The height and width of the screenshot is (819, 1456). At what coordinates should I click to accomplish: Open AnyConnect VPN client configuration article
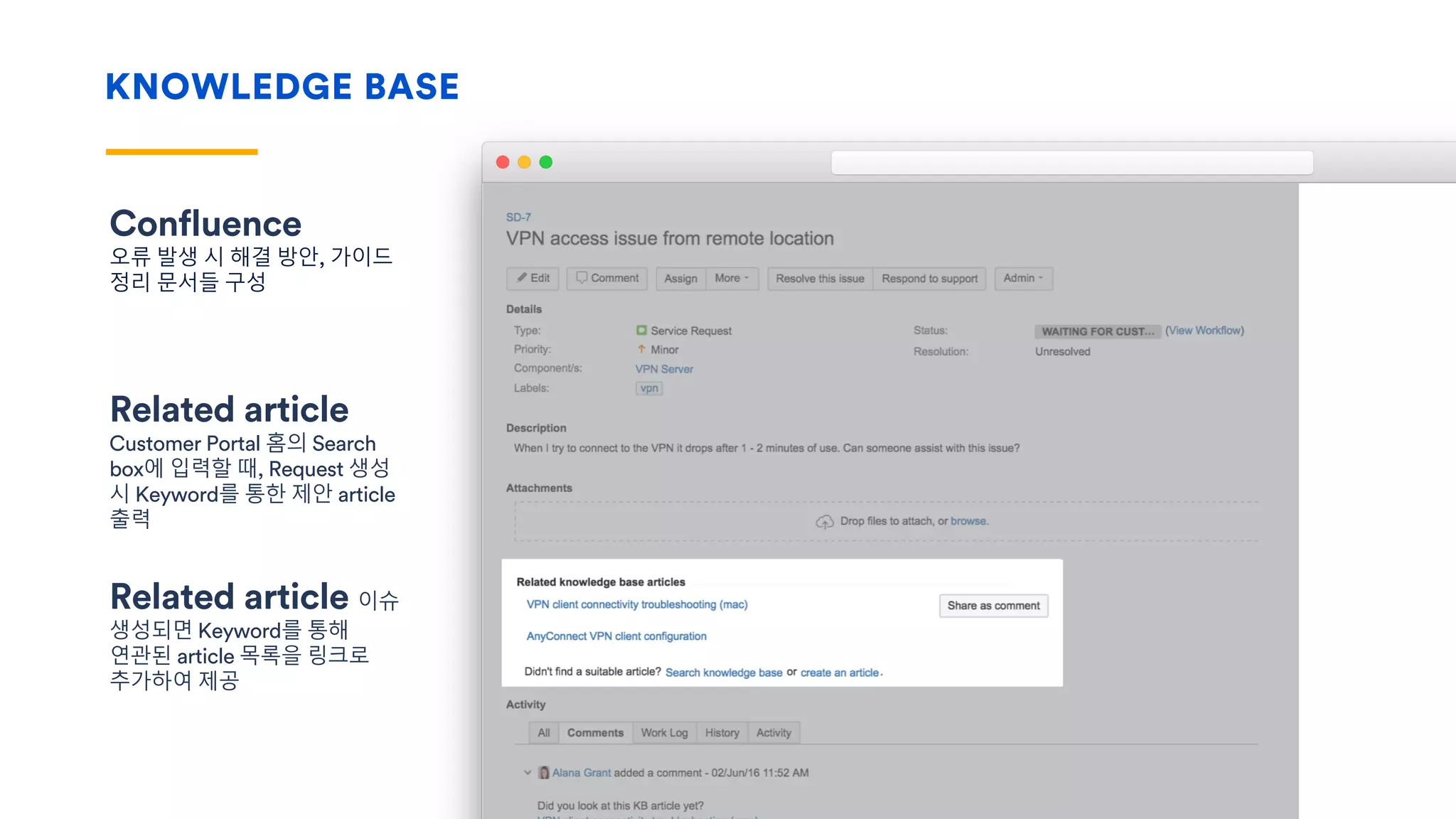coord(616,636)
